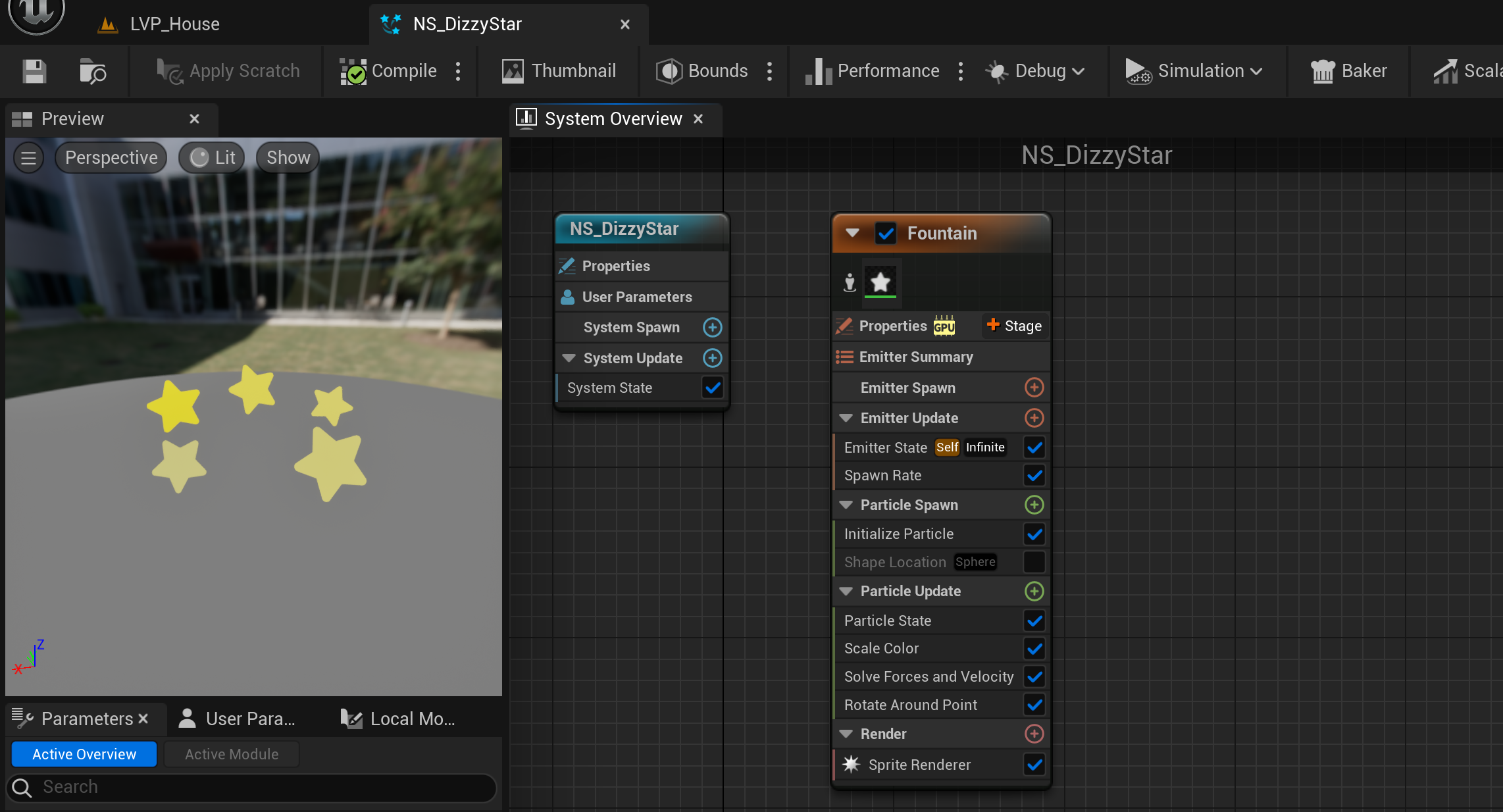Collapse the Fountain emitter node

[852, 233]
